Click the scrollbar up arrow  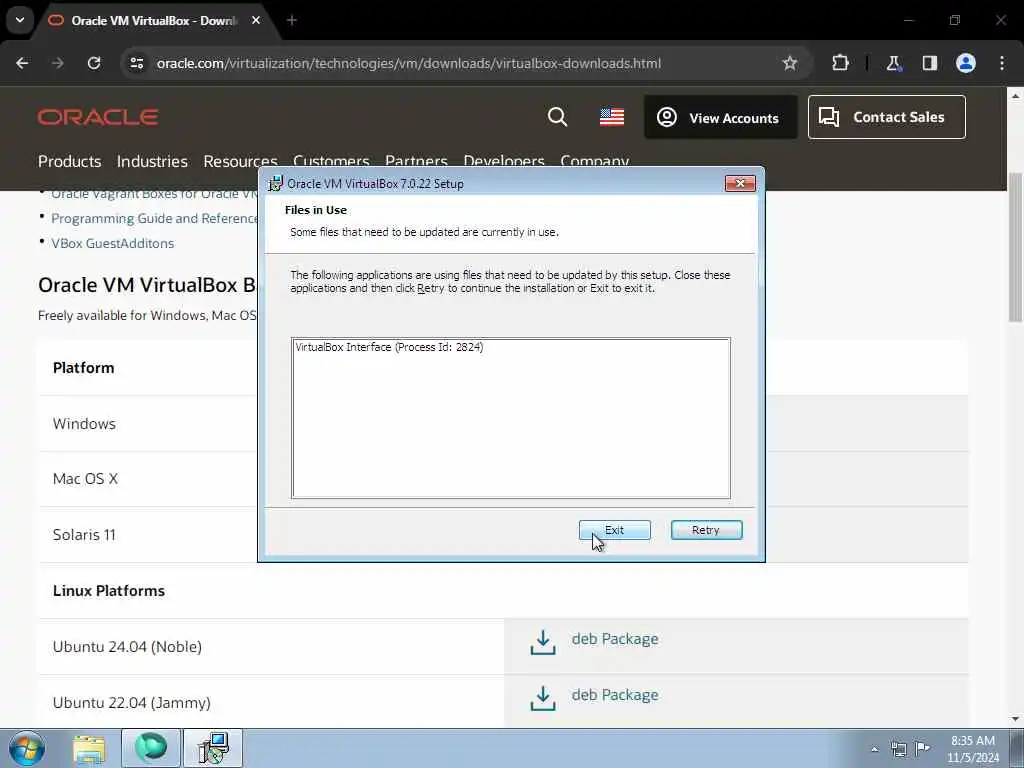(x=1015, y=95)
